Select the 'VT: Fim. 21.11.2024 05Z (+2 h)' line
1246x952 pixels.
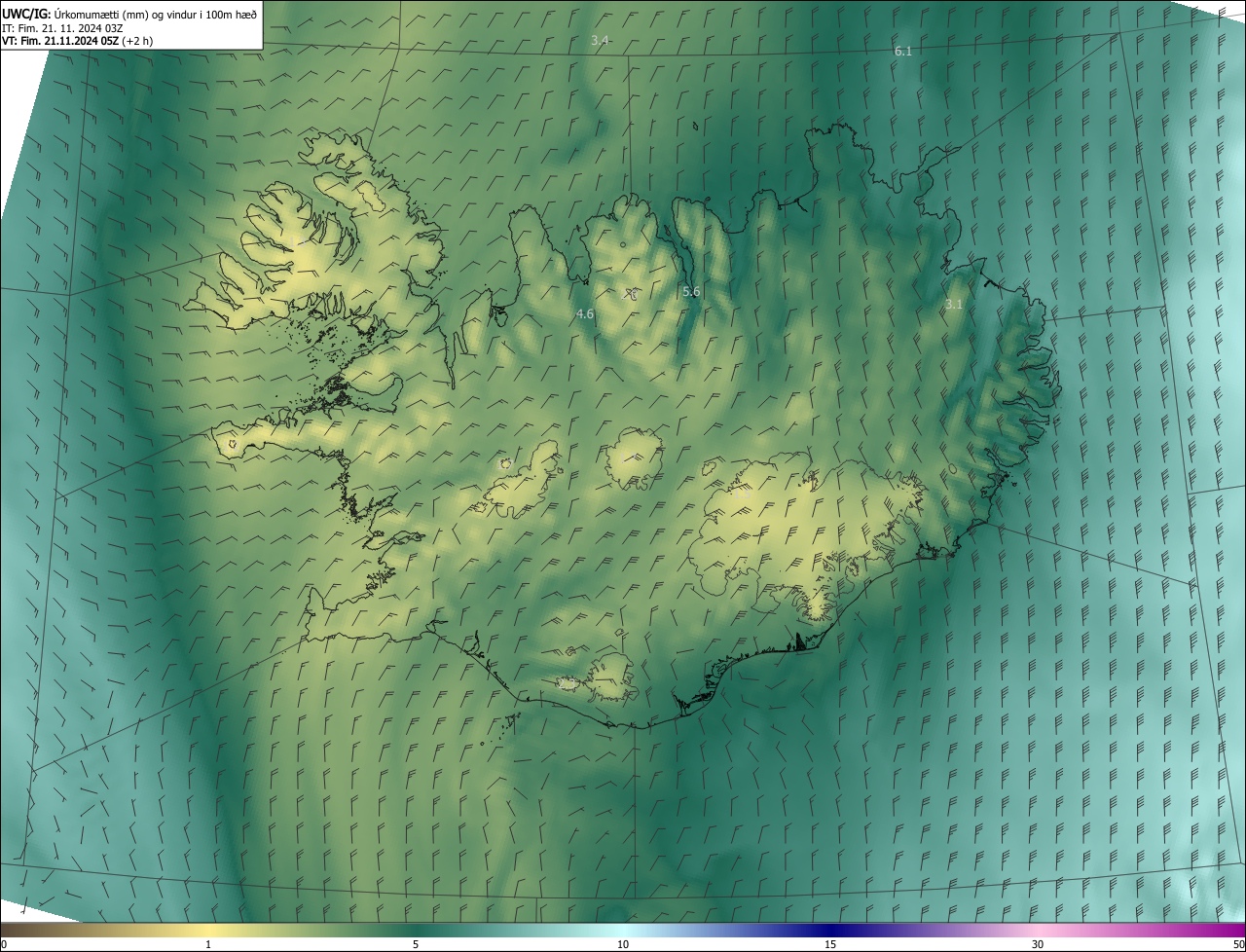pyautogui.click(x=78, y=41)
